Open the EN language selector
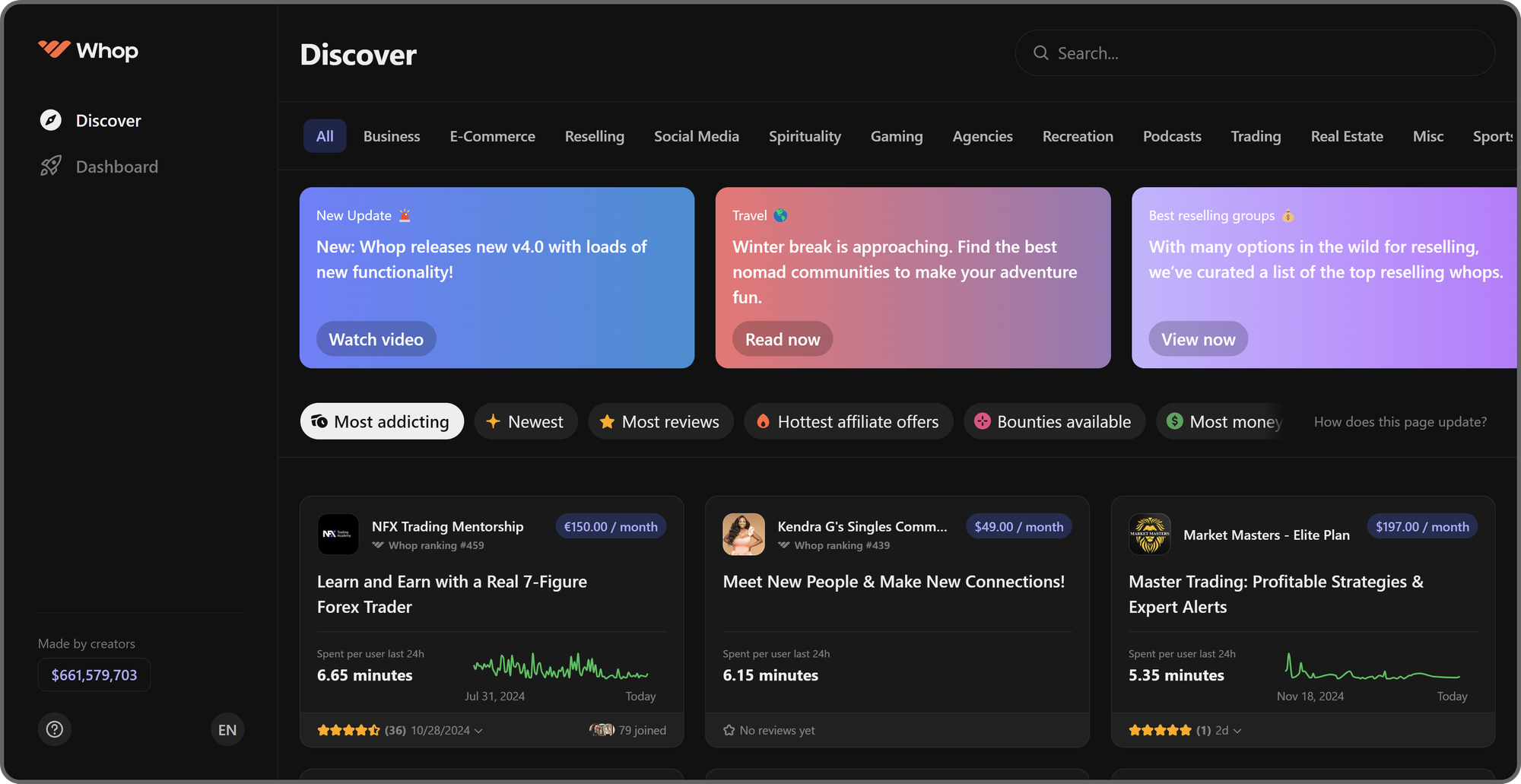This screenshot has height=784, width=1521. [227, 729]
